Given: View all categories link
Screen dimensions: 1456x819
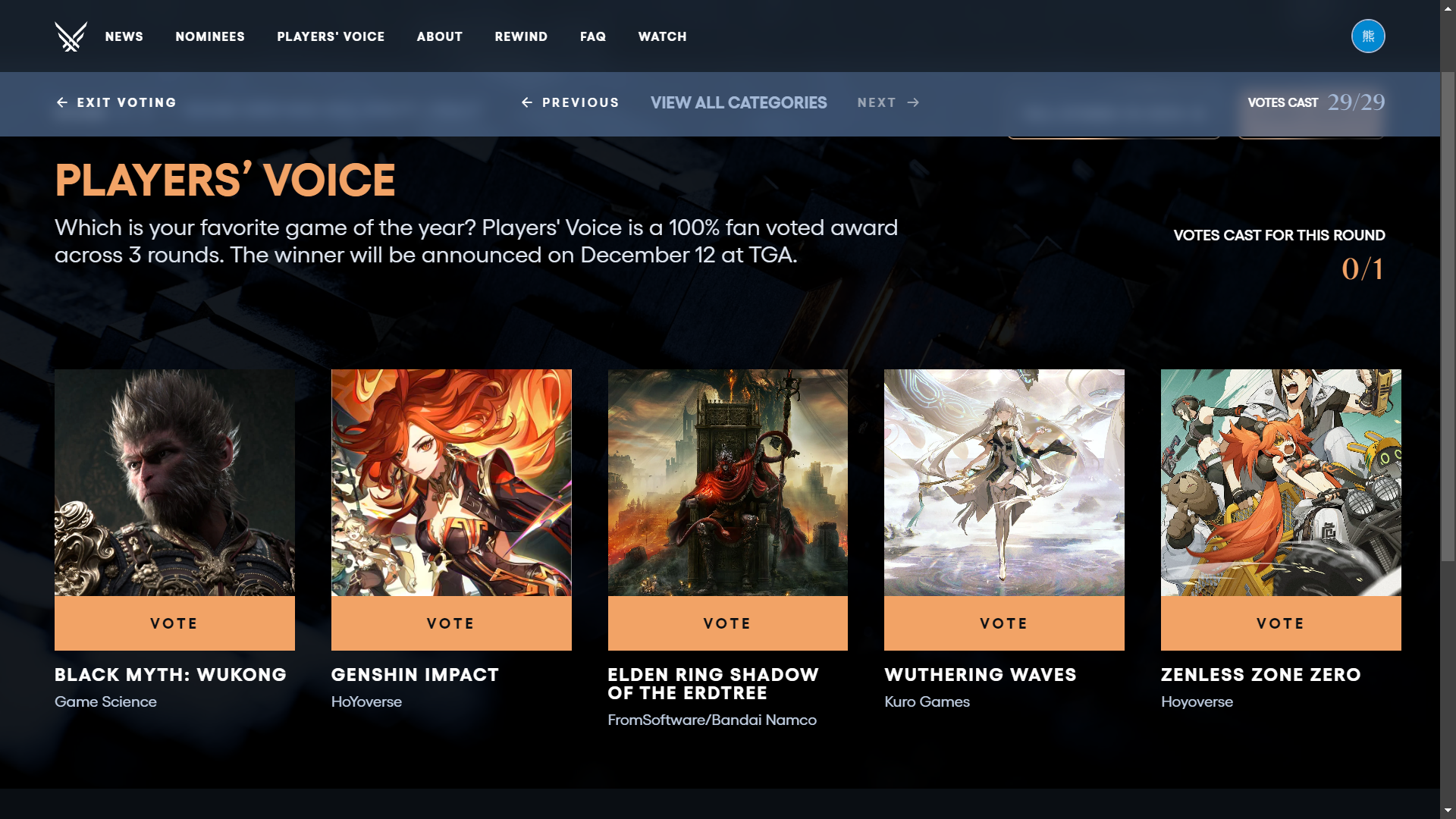Looking at the screenshot, I should [739, 102].
